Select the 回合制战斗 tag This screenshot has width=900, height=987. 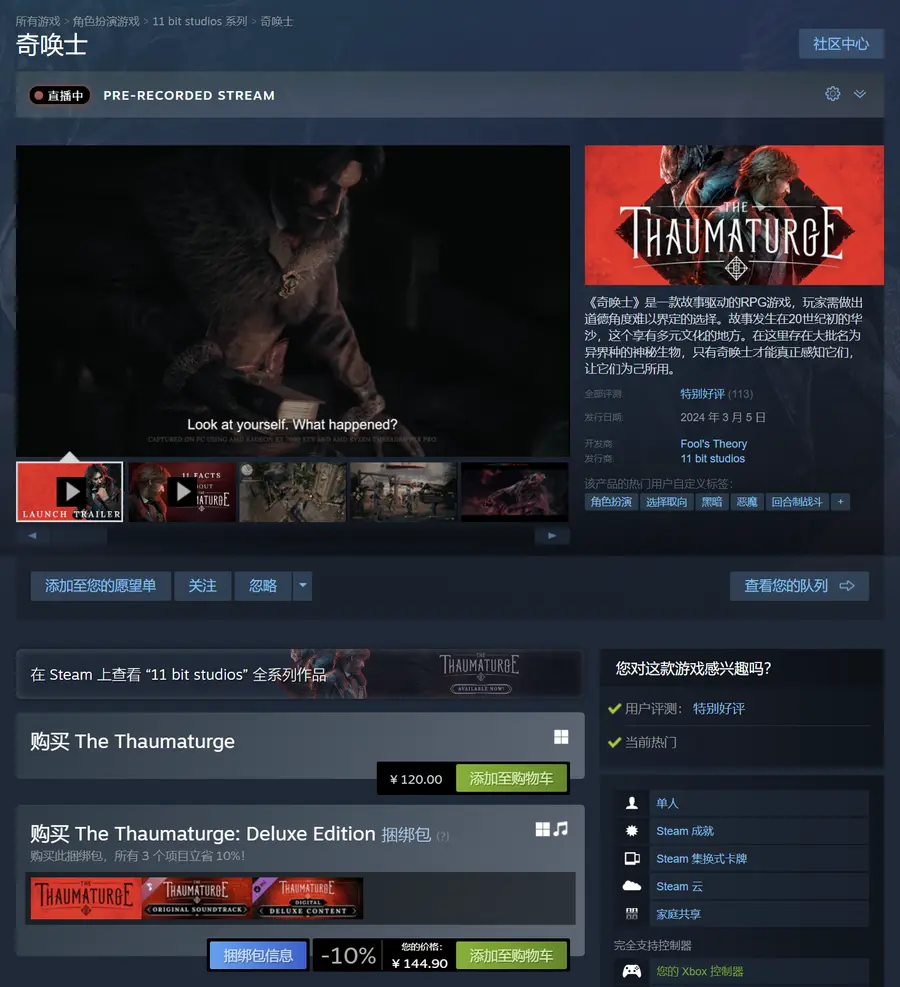click(797, 502)
